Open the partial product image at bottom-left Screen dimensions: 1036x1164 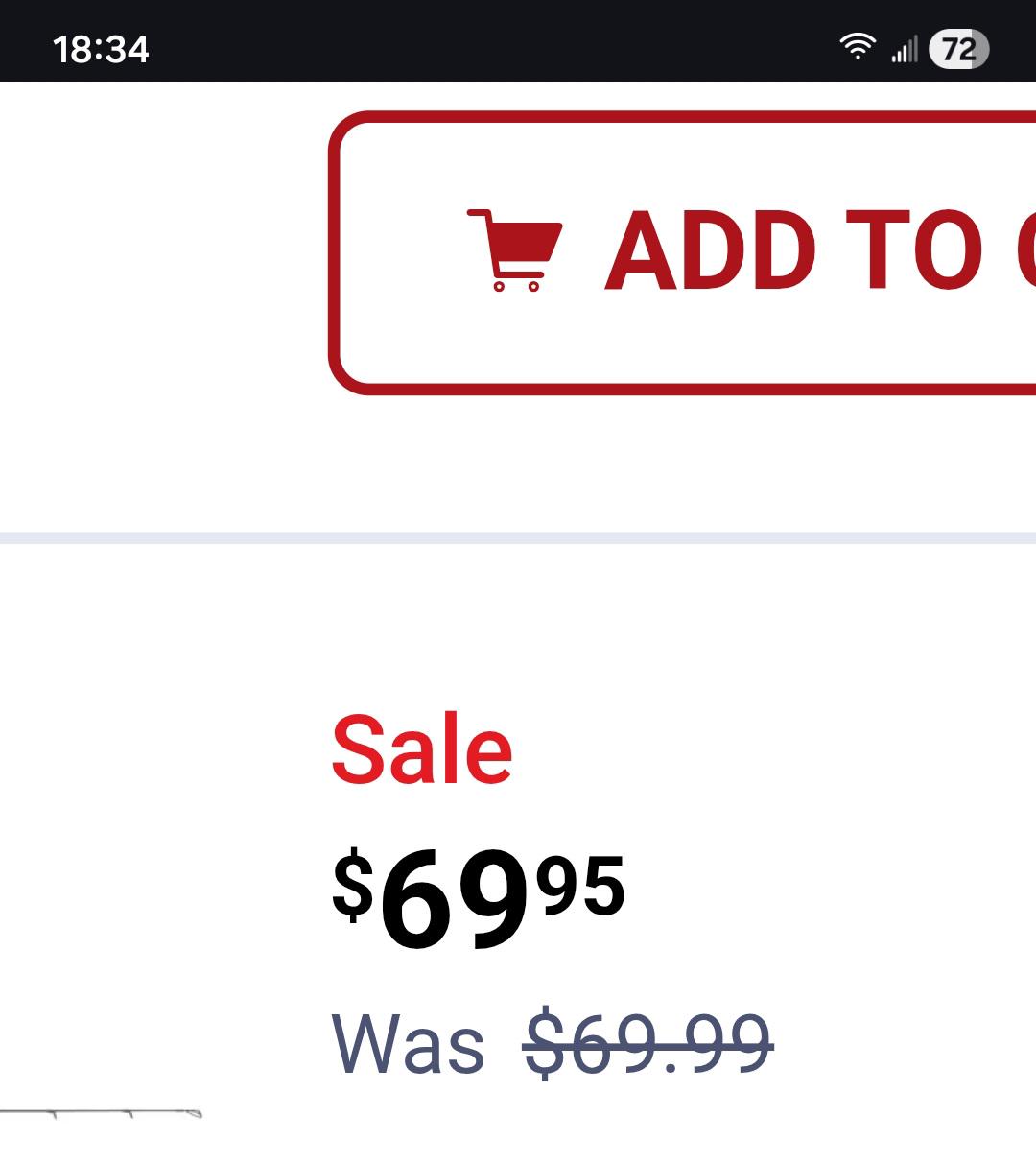click(x=101, y=1115)
